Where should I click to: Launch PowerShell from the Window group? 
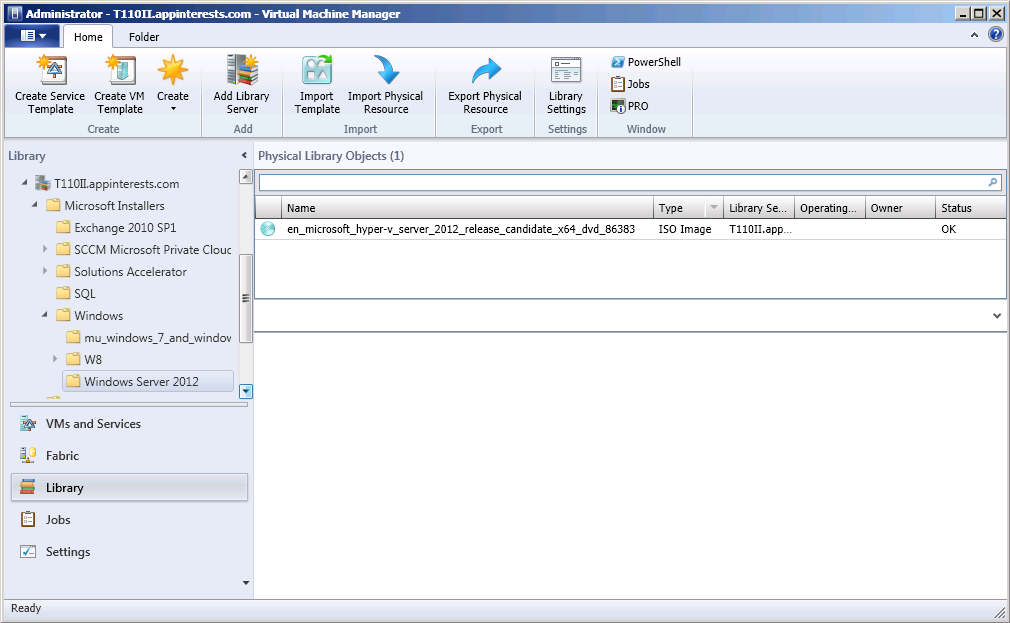point(646,62)
